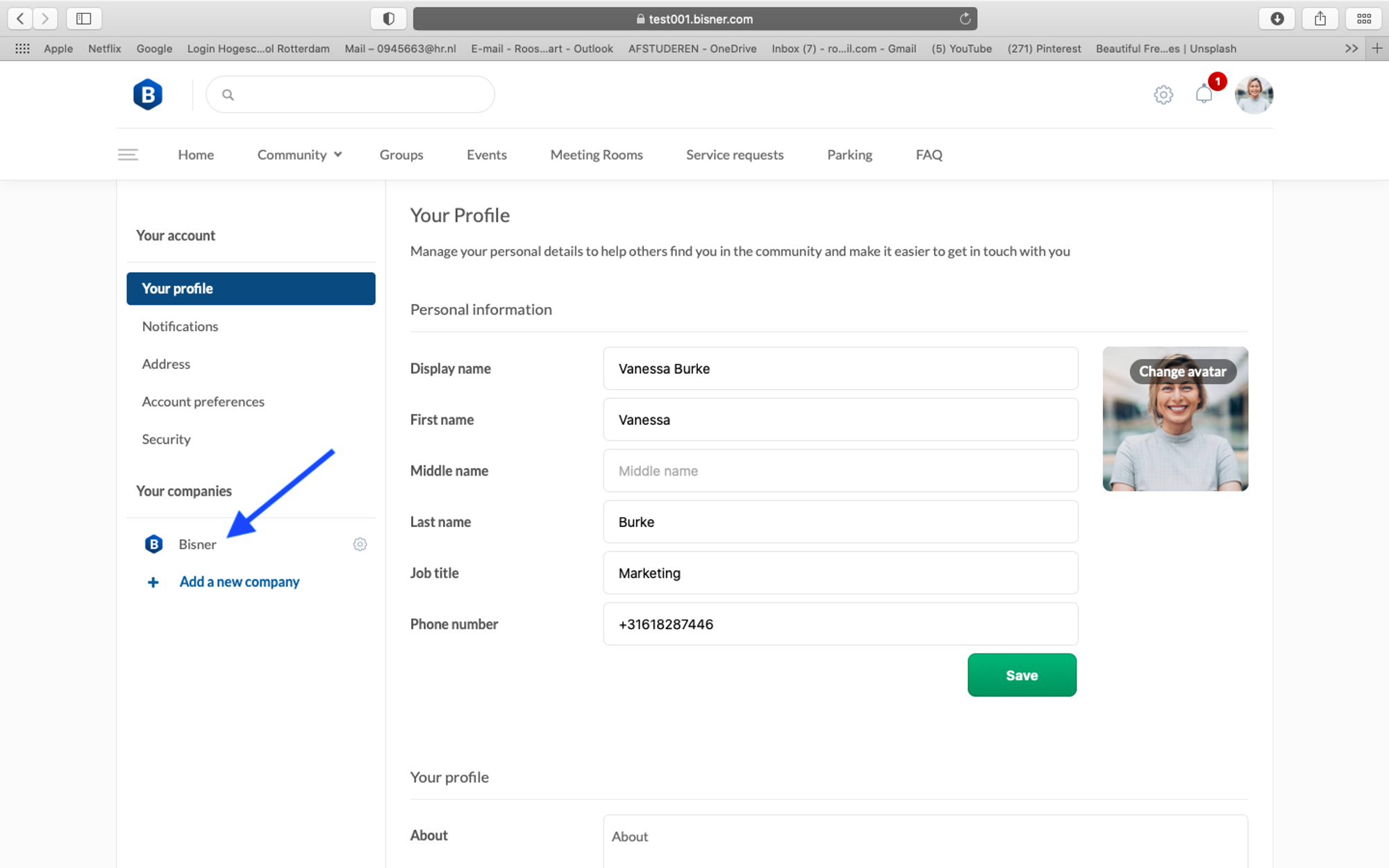The image size is (1389, 868).
Task: Click the Safari address bar
Action: 694,19
